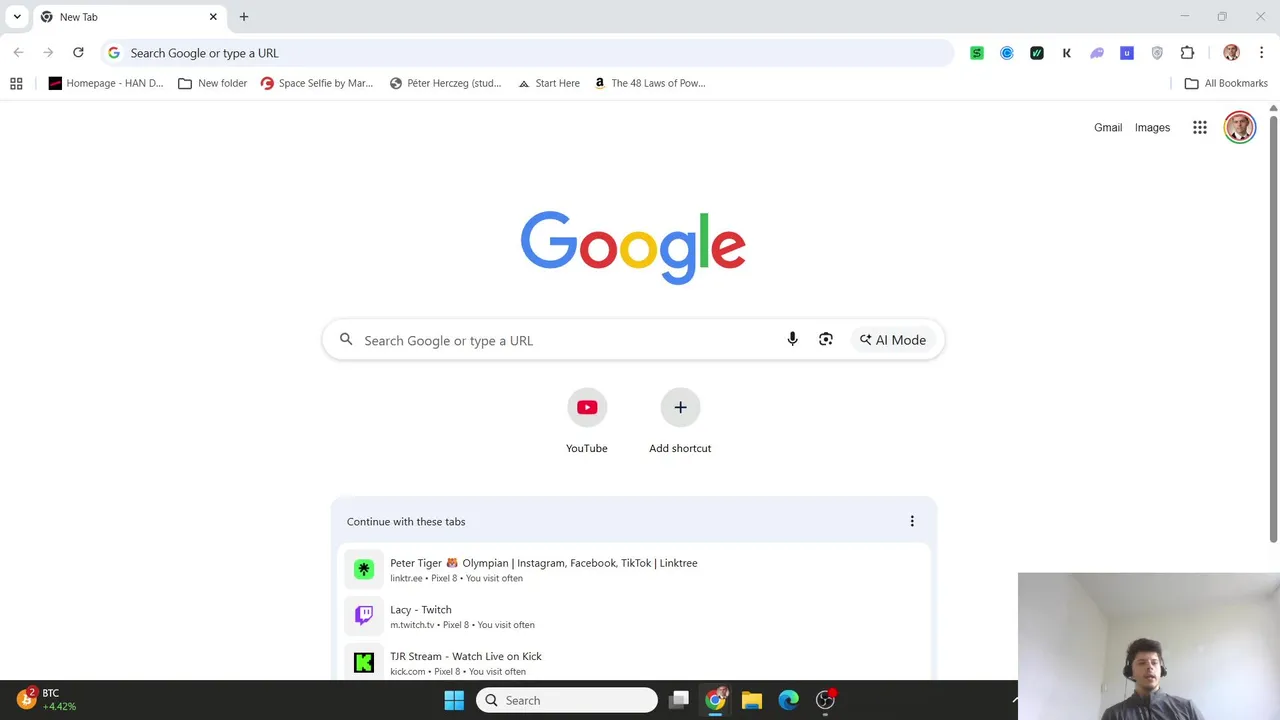Screen dimensions: 1280x720
Task: Expand the All Bookmarks folder
Action: (1226, 84)
